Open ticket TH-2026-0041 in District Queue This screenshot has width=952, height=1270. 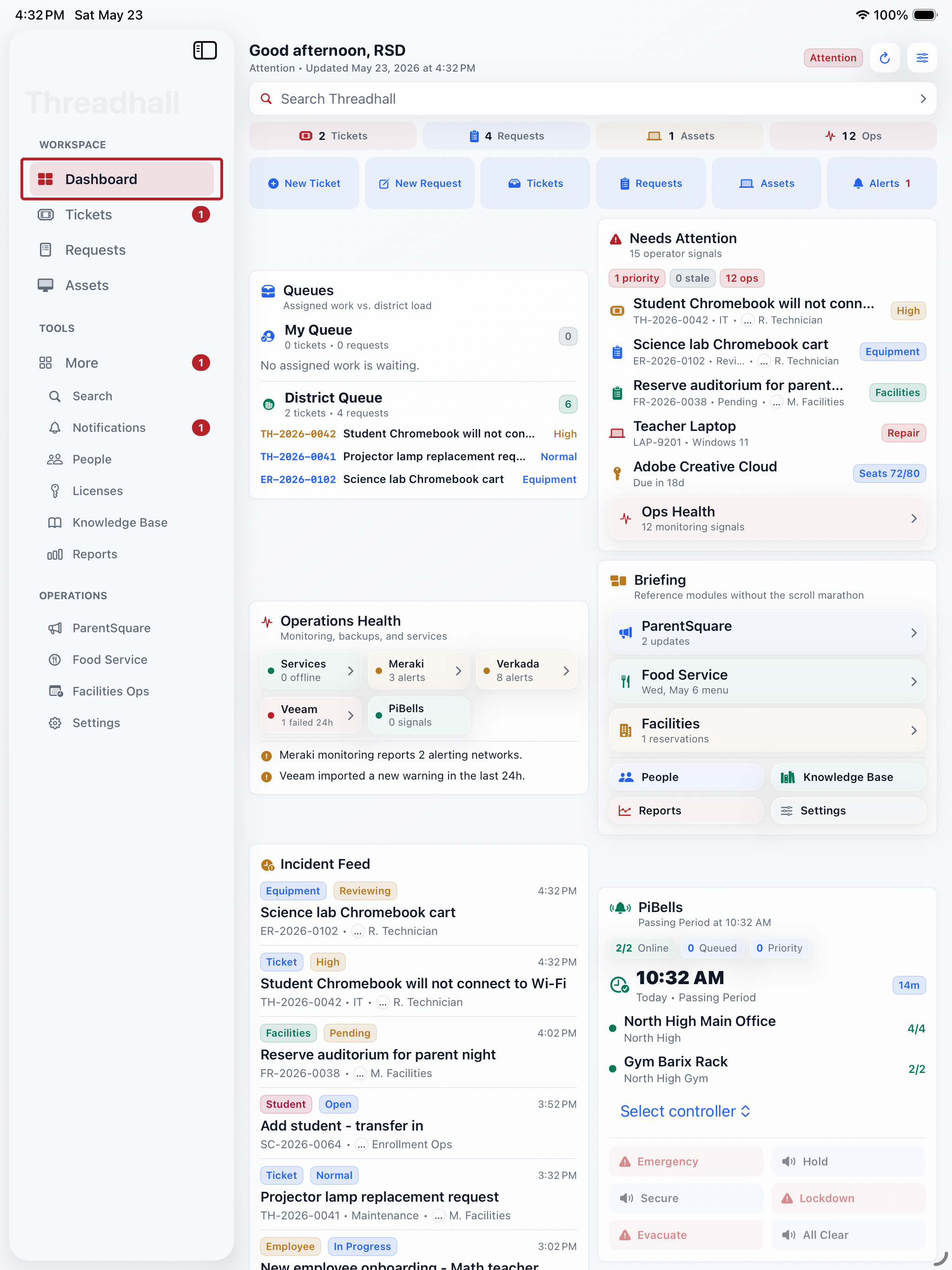[418, 457]
